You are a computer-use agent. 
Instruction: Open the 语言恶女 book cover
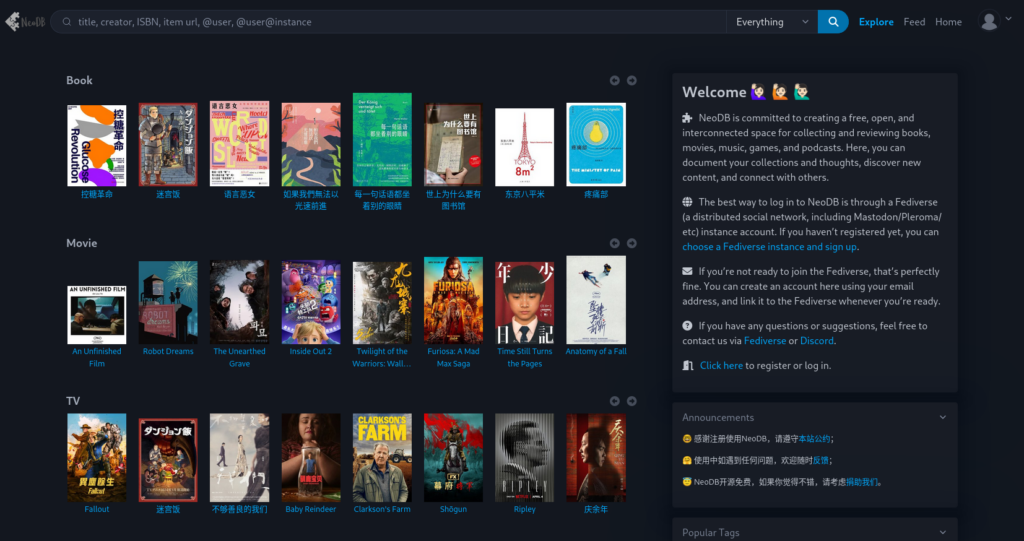point(239,144)
